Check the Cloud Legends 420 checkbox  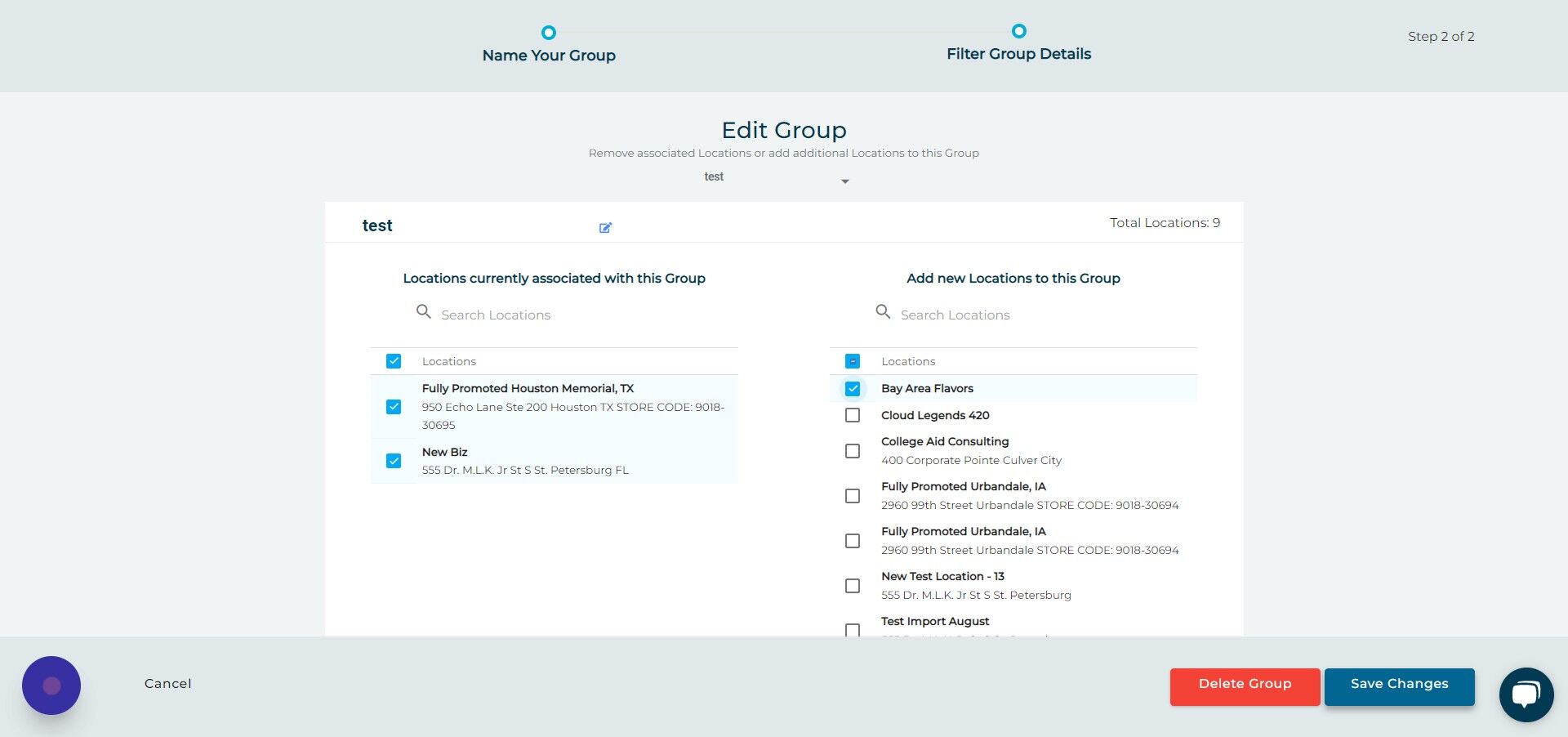click(853, 415)
